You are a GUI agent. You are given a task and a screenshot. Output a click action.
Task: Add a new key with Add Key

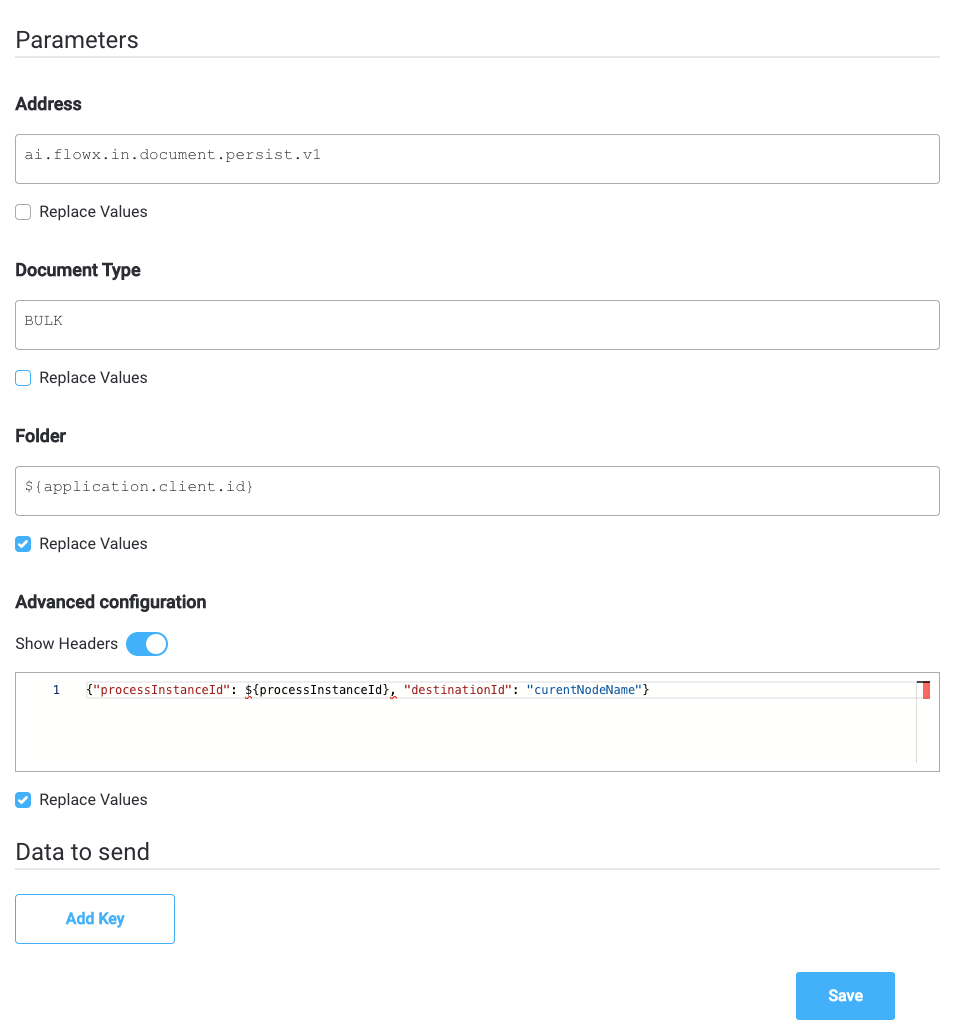coord(95,919)
